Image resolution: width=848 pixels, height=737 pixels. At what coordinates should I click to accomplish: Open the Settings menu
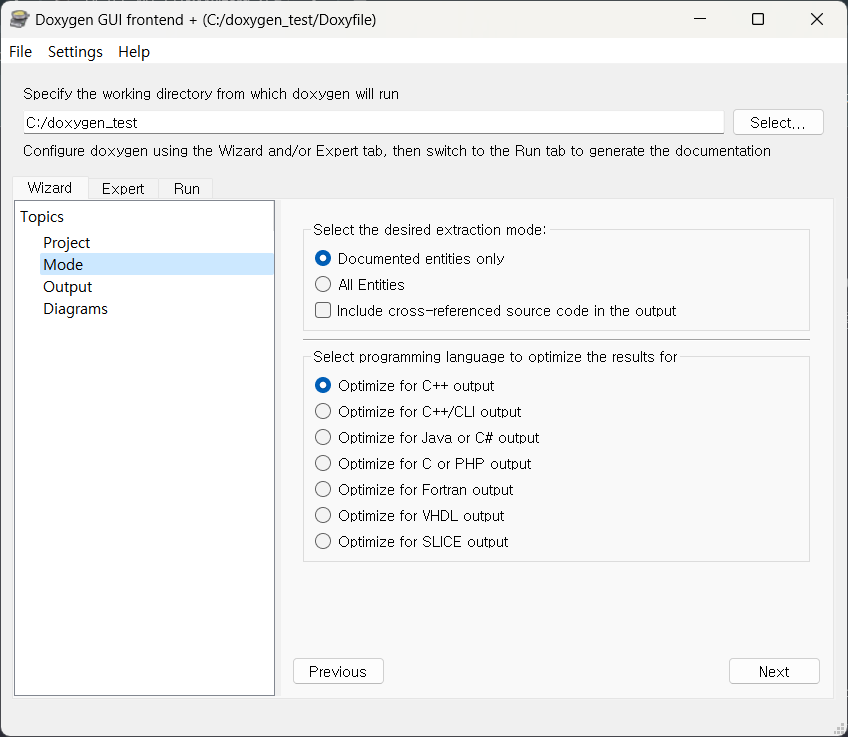tap(75, 52)
